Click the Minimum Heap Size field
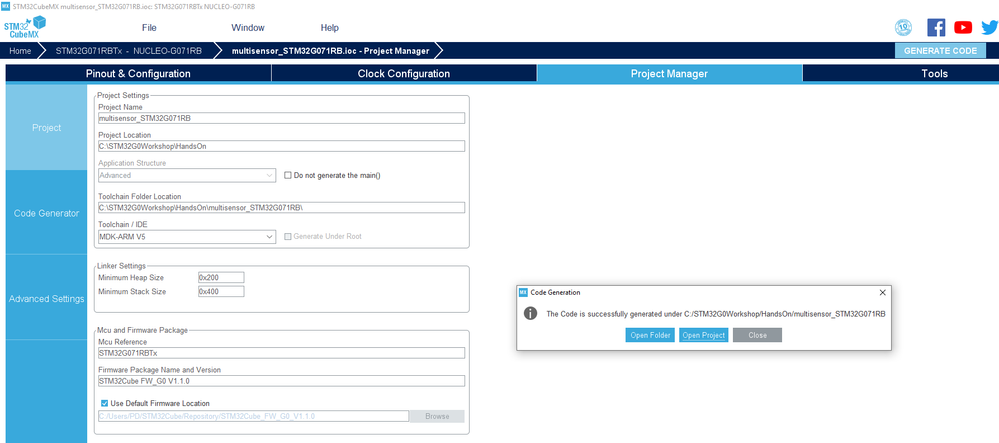The width and height of the screenshot is (999, 443). (x=220, y=278)
